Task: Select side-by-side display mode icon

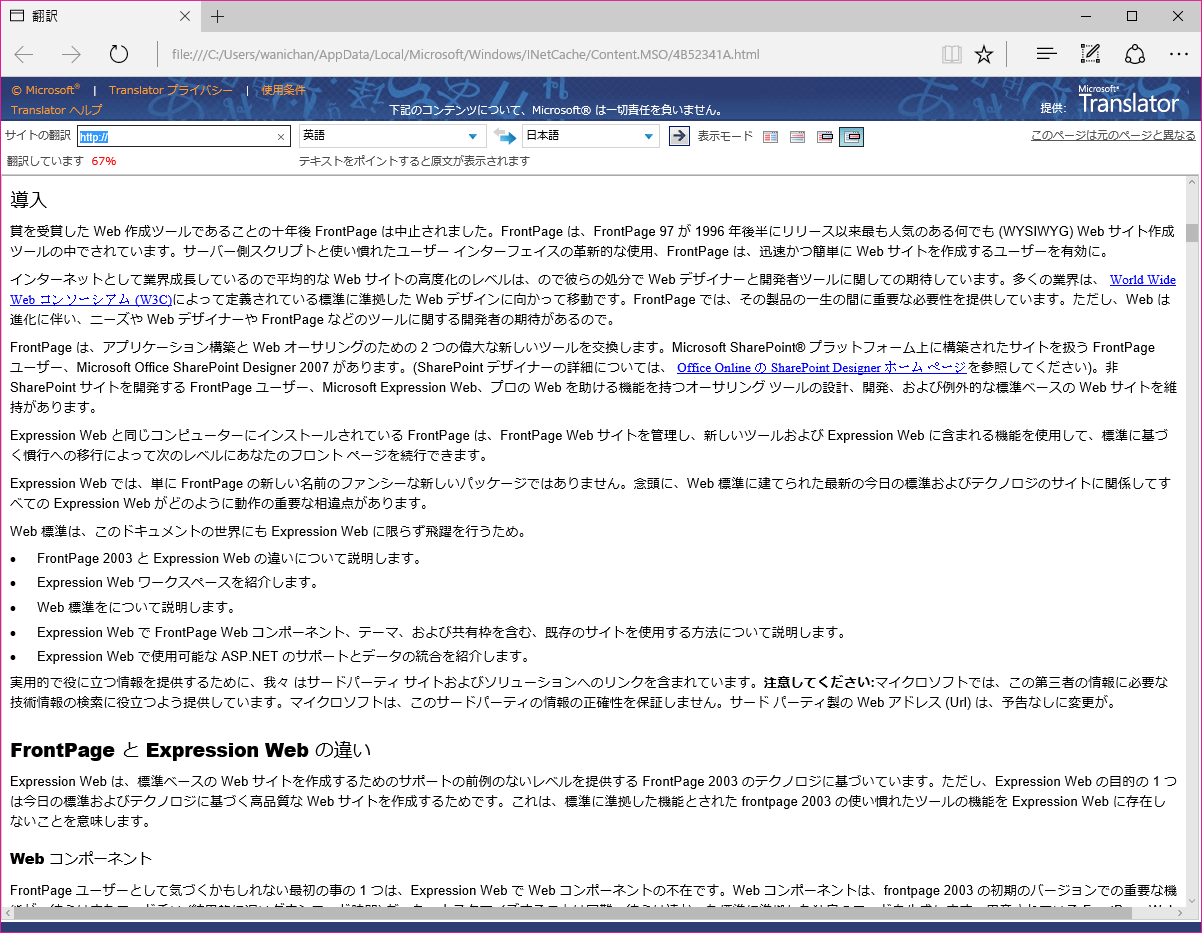Action: [x=770, y=137]
